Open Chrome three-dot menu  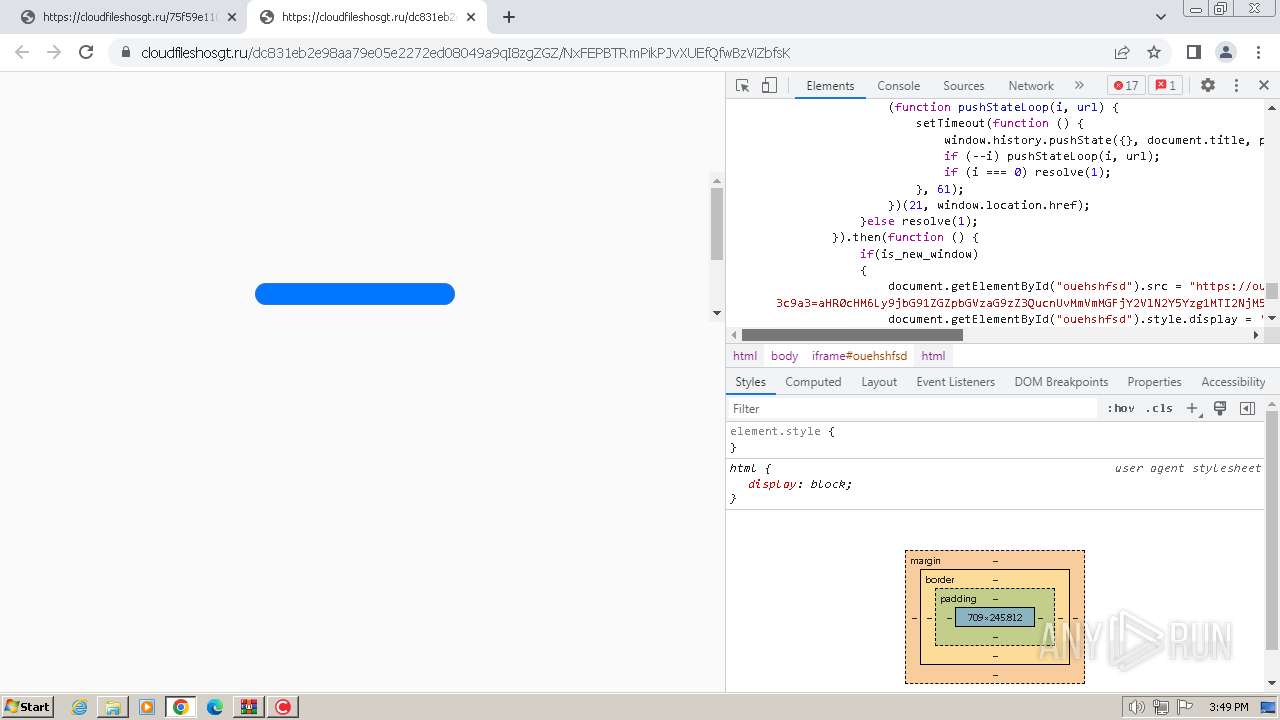pos(1258,52)
